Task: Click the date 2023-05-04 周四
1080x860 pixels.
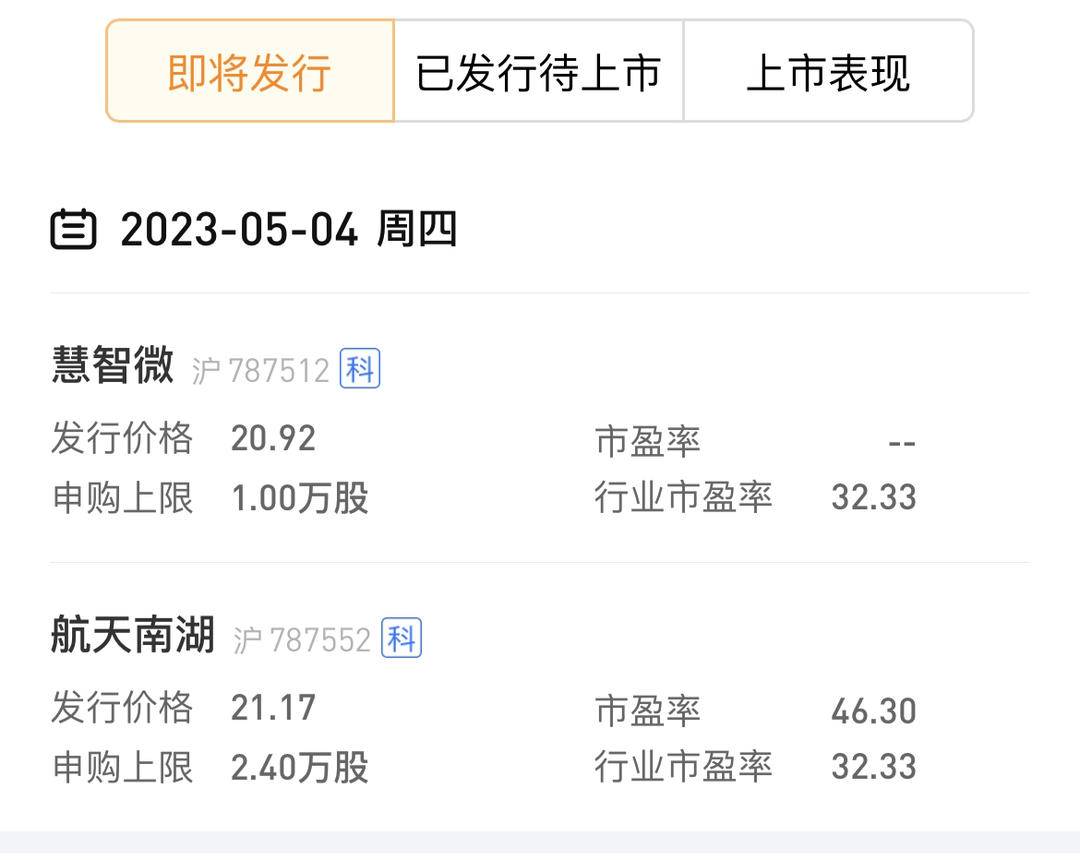Action: (x=288, y=229)
